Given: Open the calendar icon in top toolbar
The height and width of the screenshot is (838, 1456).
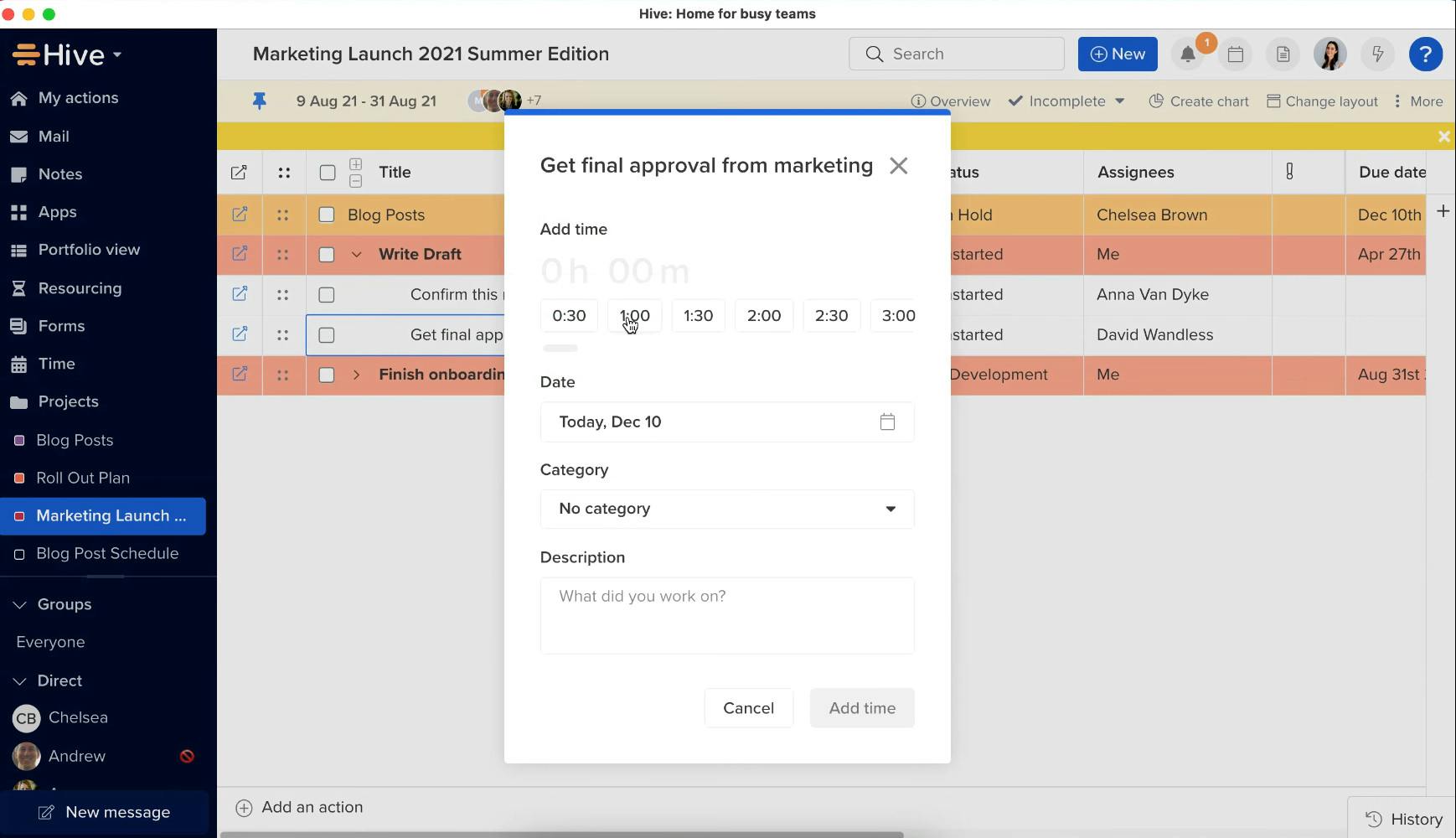Looking at the screenshot, I should click(1235, 54).
